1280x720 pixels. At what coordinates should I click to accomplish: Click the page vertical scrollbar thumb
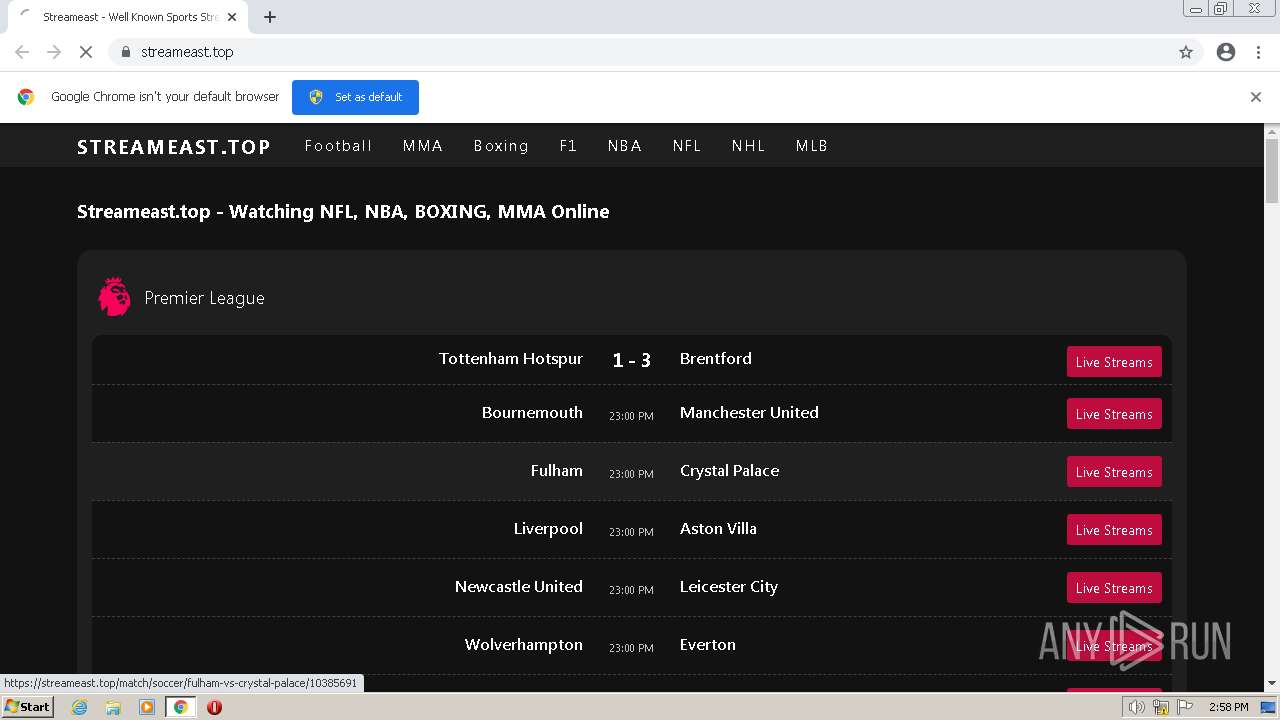(x=1272, y=170)
